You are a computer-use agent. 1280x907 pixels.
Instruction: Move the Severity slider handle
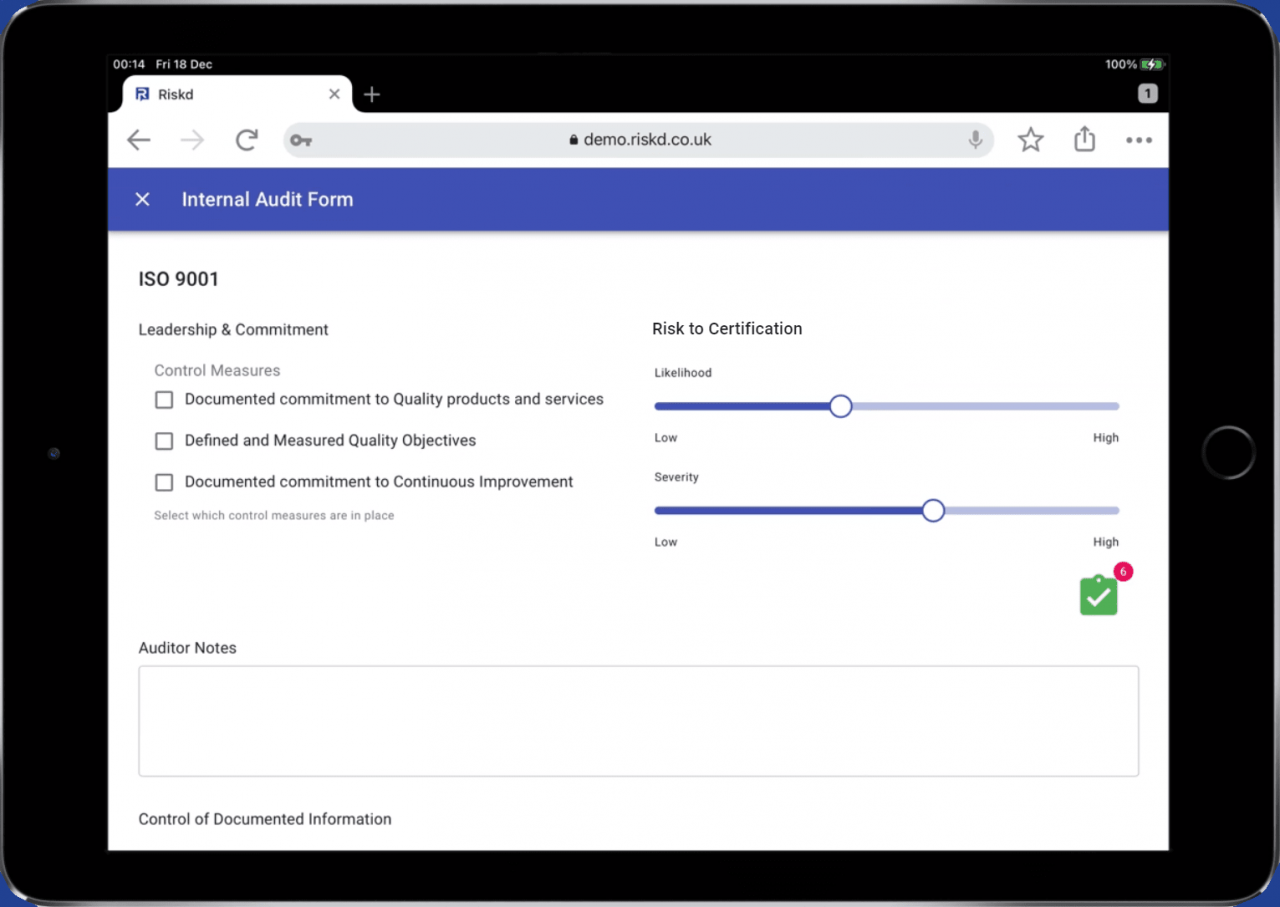(x=932, y=510)
